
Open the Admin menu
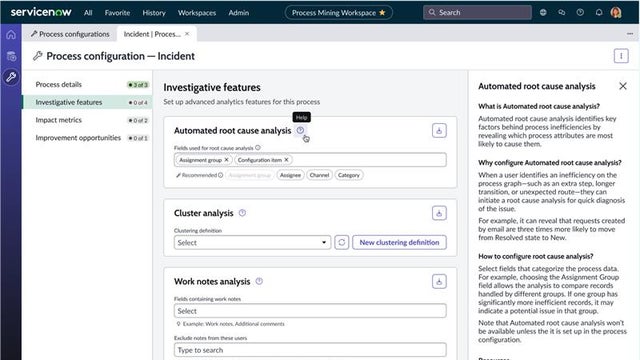(x=239, y=13)
